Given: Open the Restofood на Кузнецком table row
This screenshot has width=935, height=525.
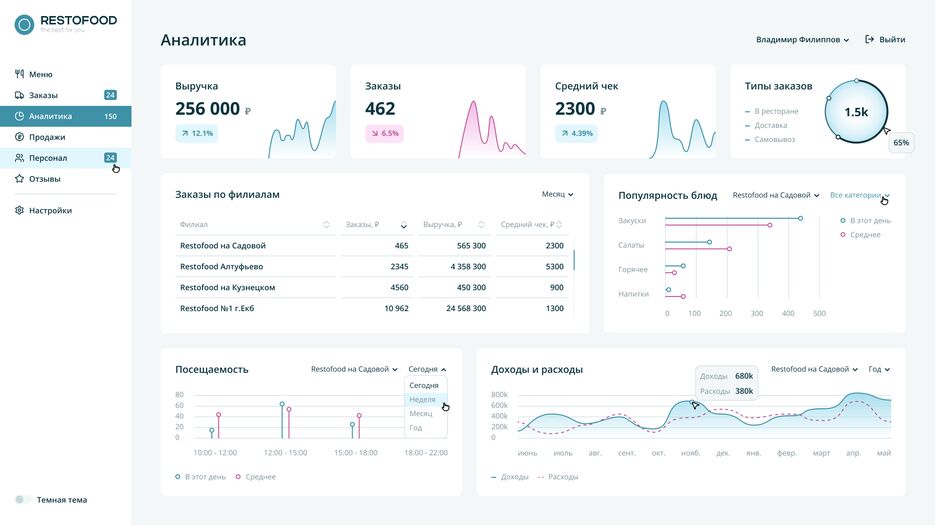Looking at the screenshot, I should 372,287.
